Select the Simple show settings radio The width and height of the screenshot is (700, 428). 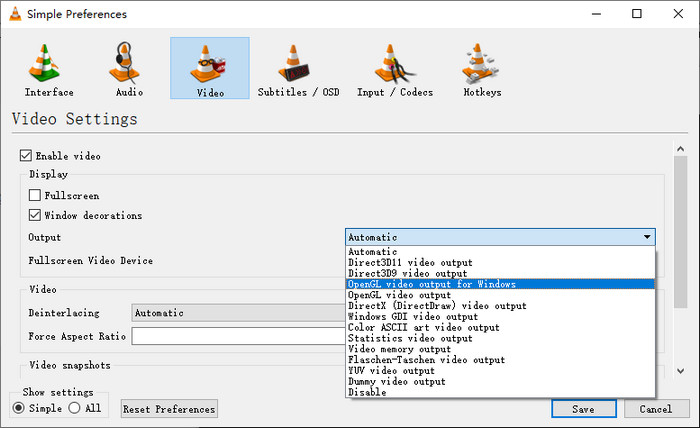(x=18, y=408)
